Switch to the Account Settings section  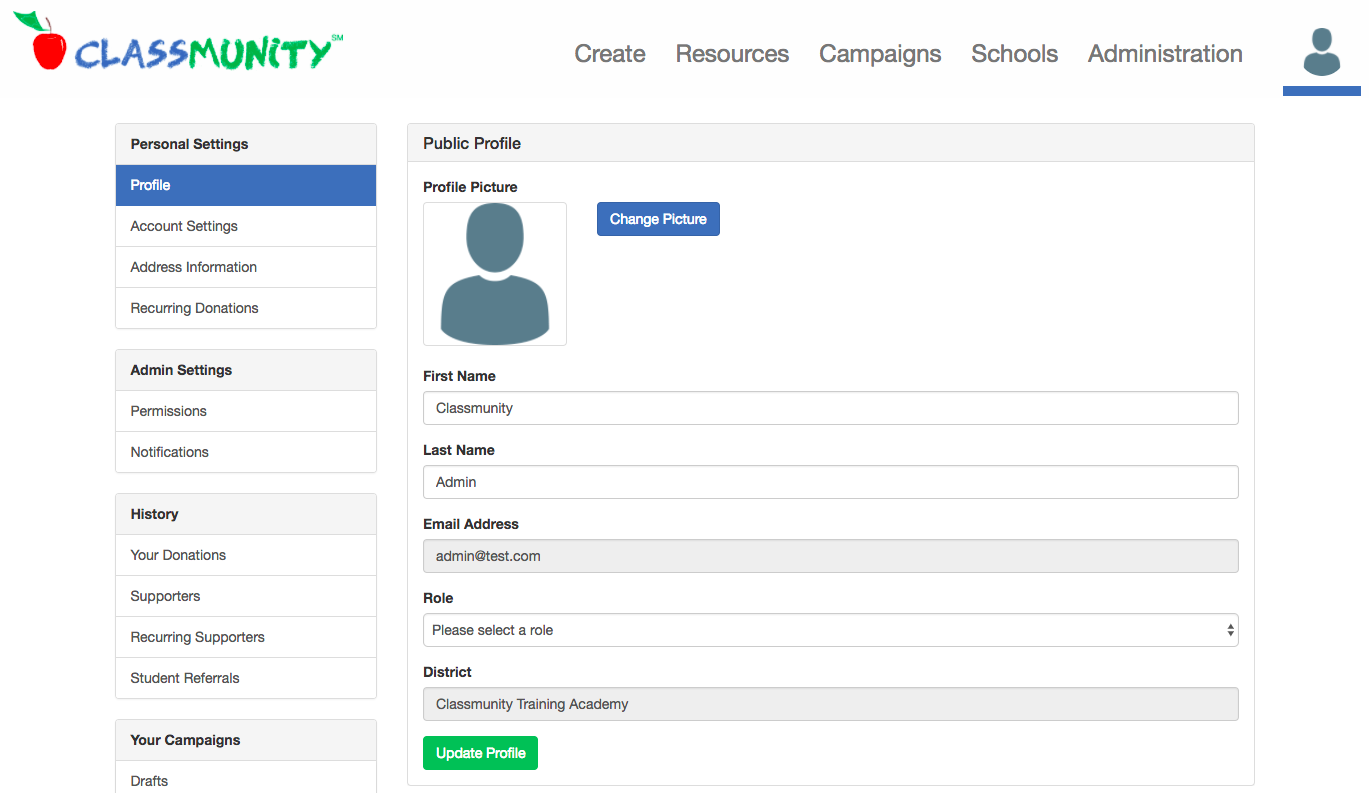184,225
